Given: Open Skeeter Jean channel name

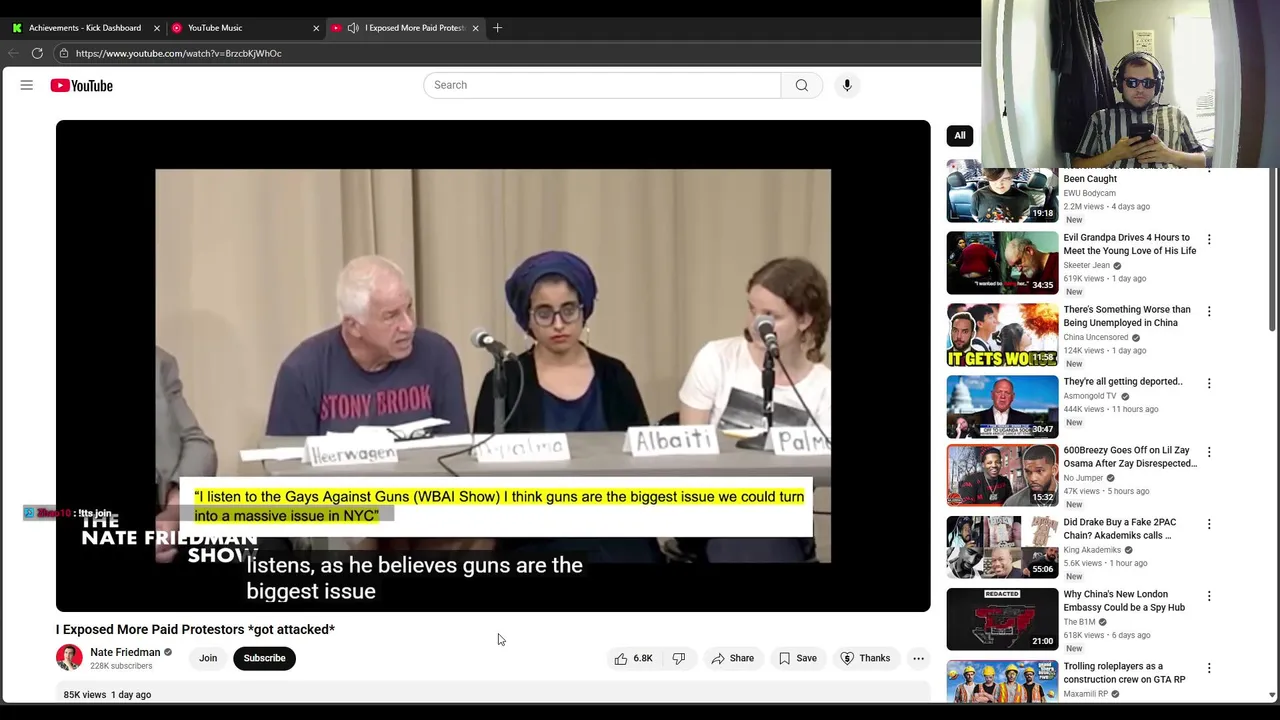Looking at the screenshot, I should point(1086,265).
